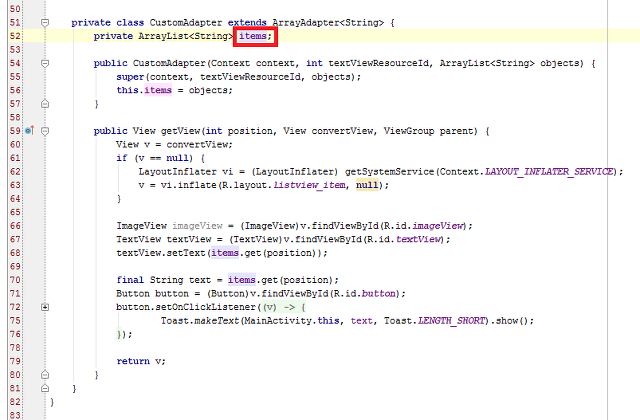Click ViewGroup parent parameter on line 59
The height and width of the screenshot is (420, 640).
click(x=430, y=131)
